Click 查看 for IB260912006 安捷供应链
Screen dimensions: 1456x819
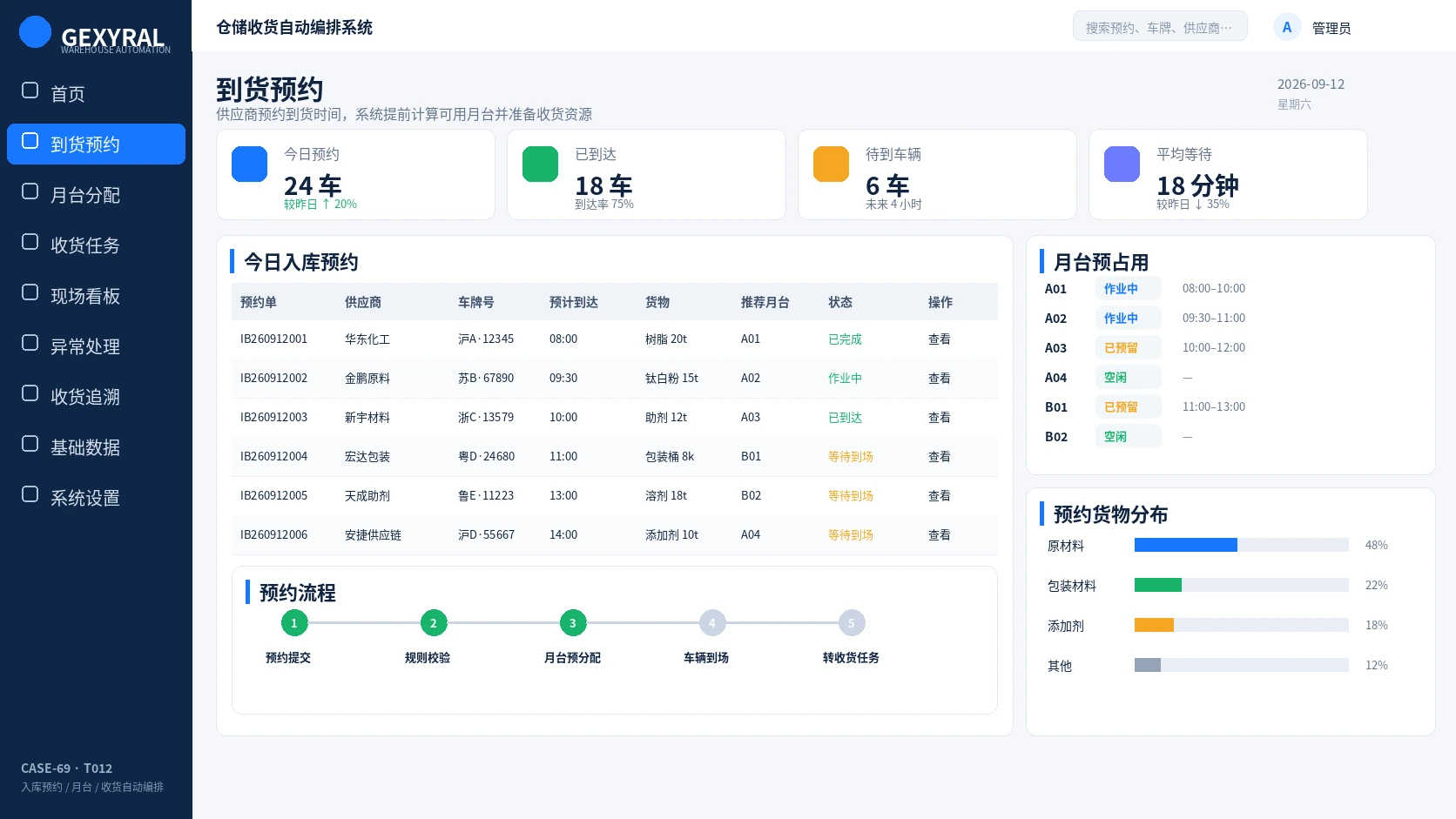click(939, 535)
